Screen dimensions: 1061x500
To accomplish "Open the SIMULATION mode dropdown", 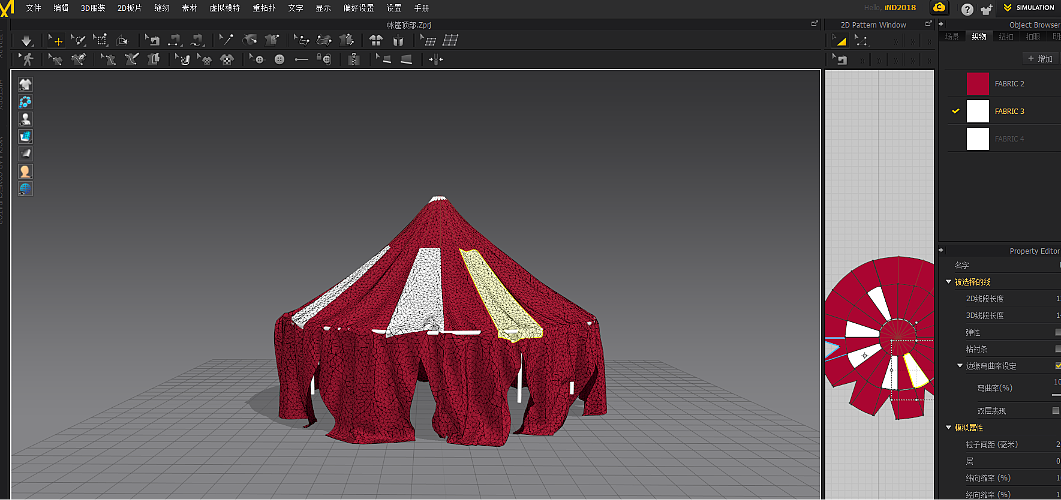I will pos(1029,7).
